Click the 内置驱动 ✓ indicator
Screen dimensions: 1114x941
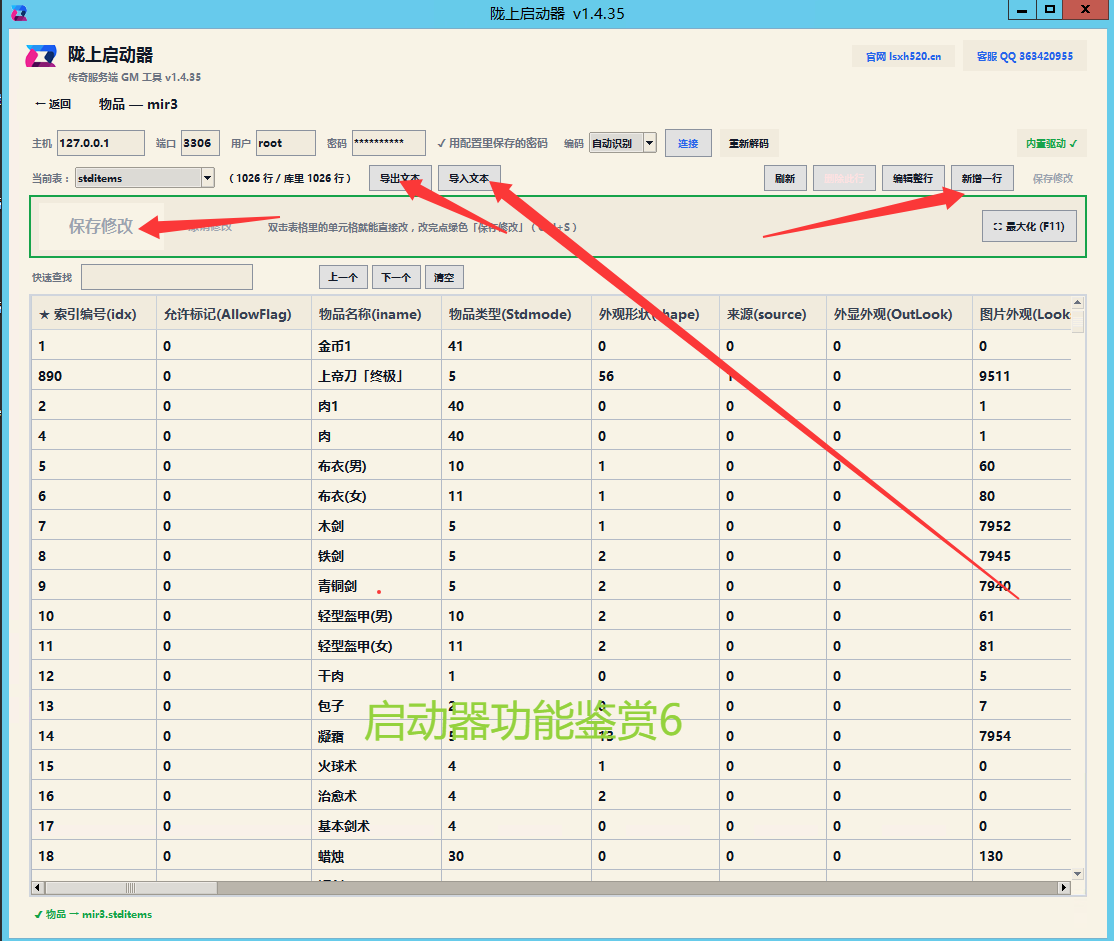(x=1051, y=144)
